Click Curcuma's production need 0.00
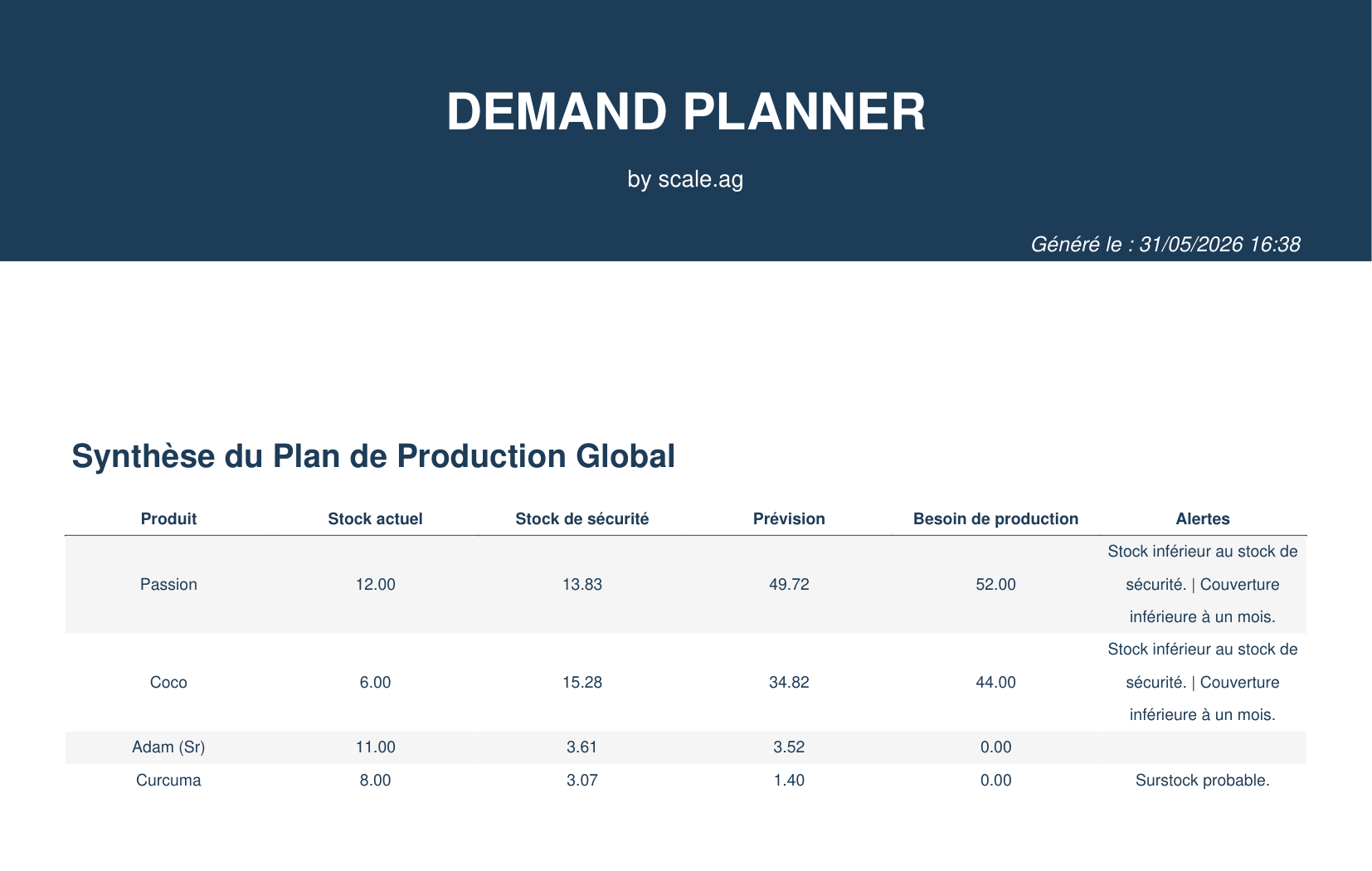Viewport: 1372px width, 871px height. [995, 781]
